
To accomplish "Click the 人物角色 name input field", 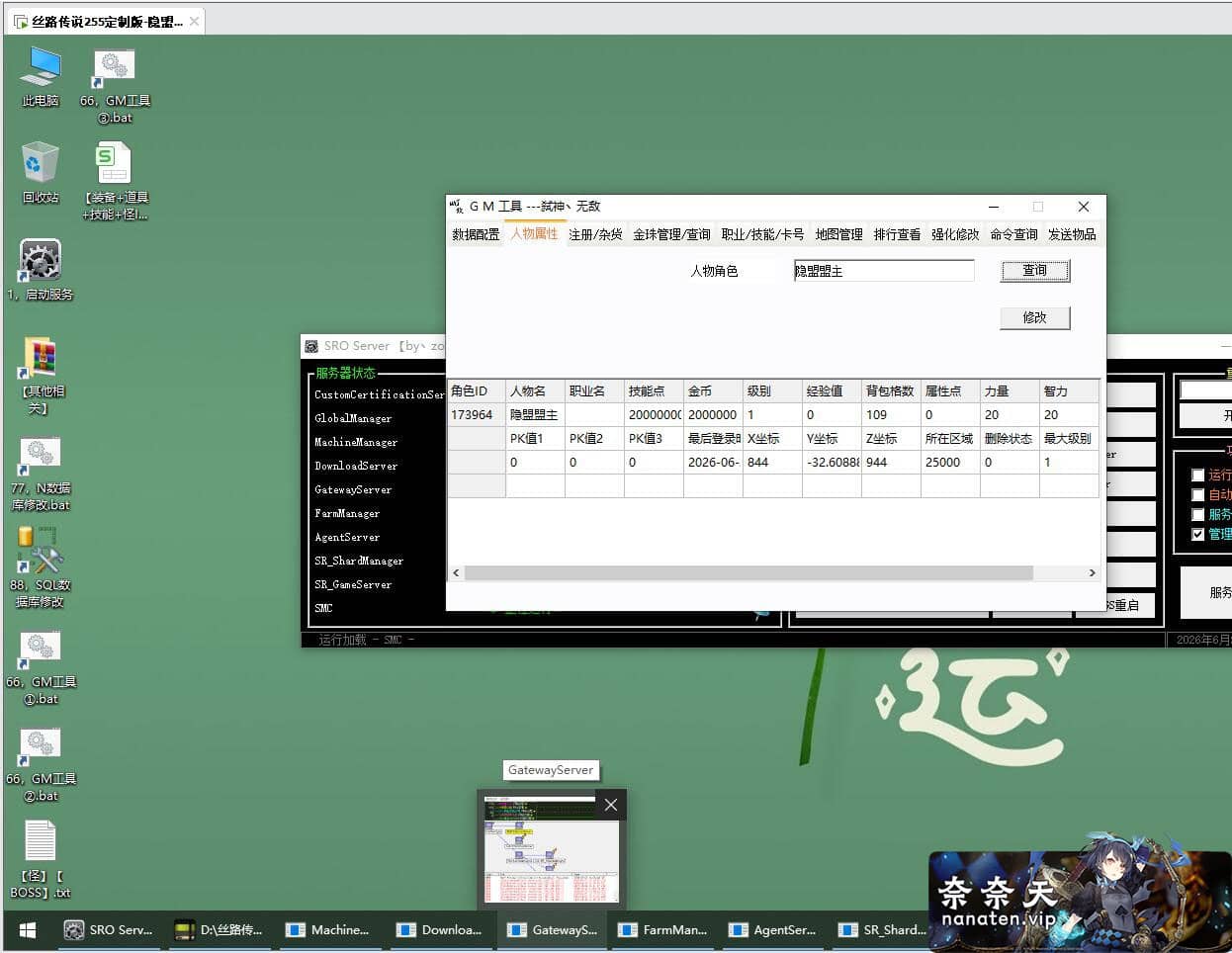I will click(x=884, y=271).
